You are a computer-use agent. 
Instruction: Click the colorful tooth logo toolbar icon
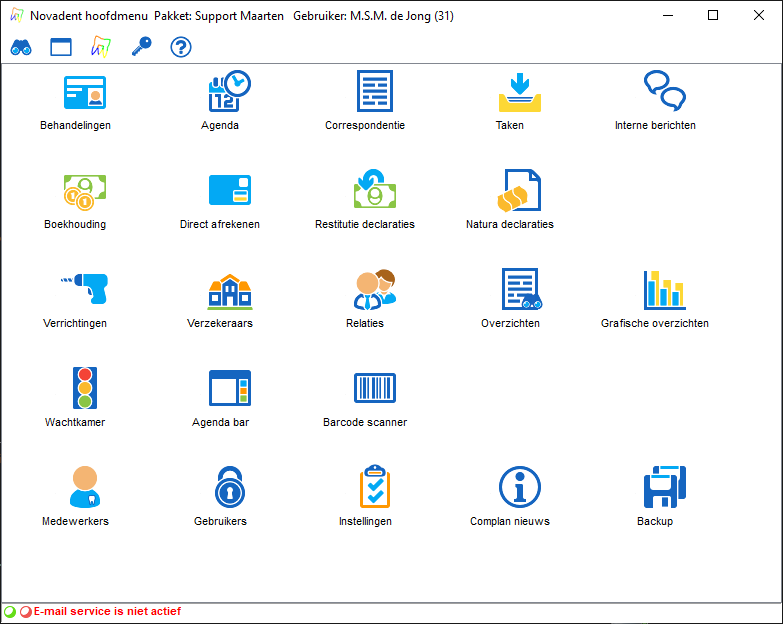pos(101,47)
